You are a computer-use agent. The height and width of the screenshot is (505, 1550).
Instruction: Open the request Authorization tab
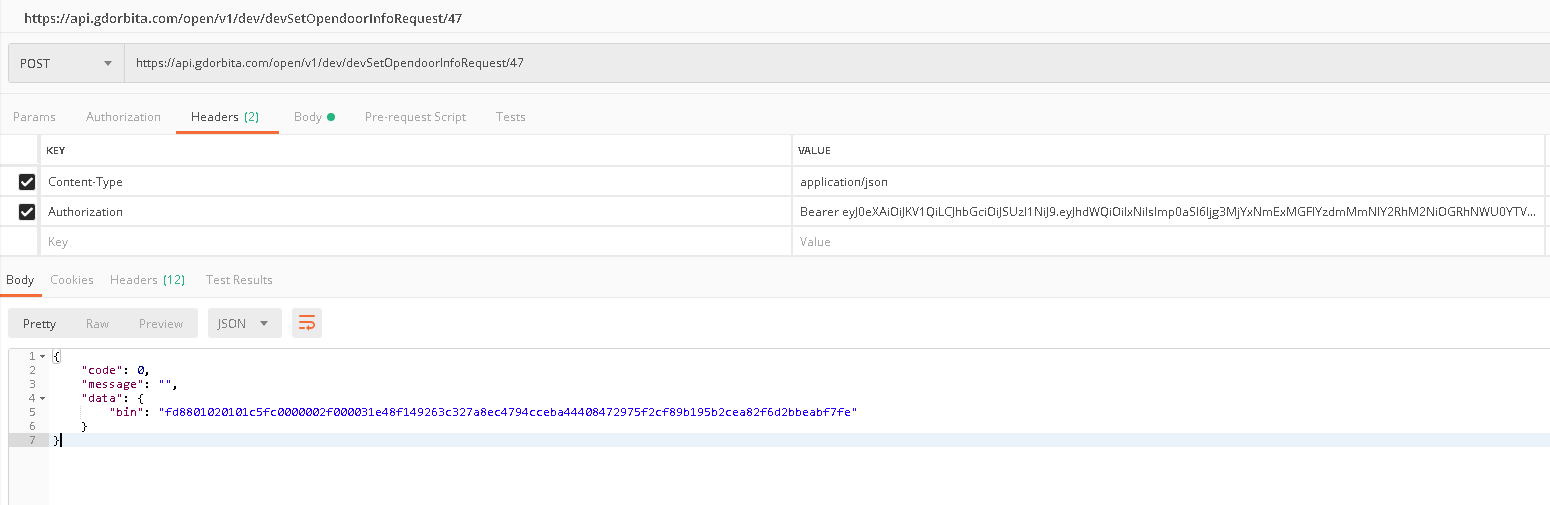[123, 117]
